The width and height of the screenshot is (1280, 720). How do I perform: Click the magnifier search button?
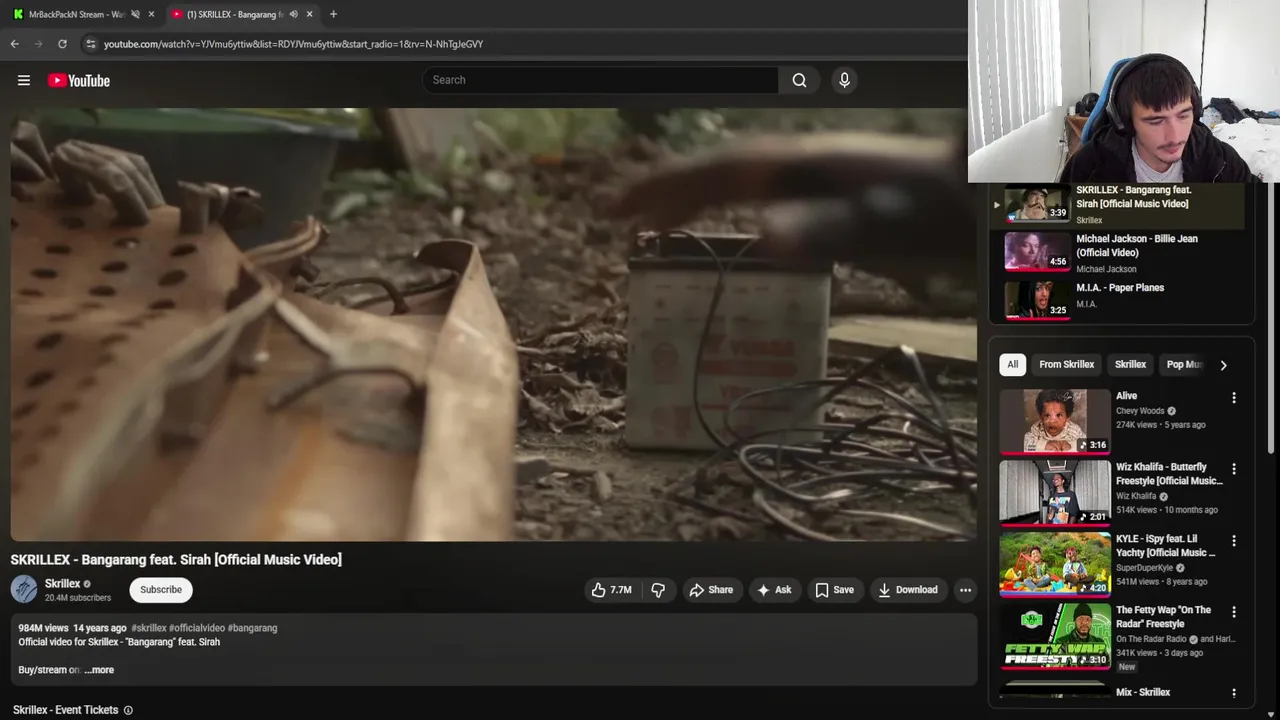tap(799, 80)
